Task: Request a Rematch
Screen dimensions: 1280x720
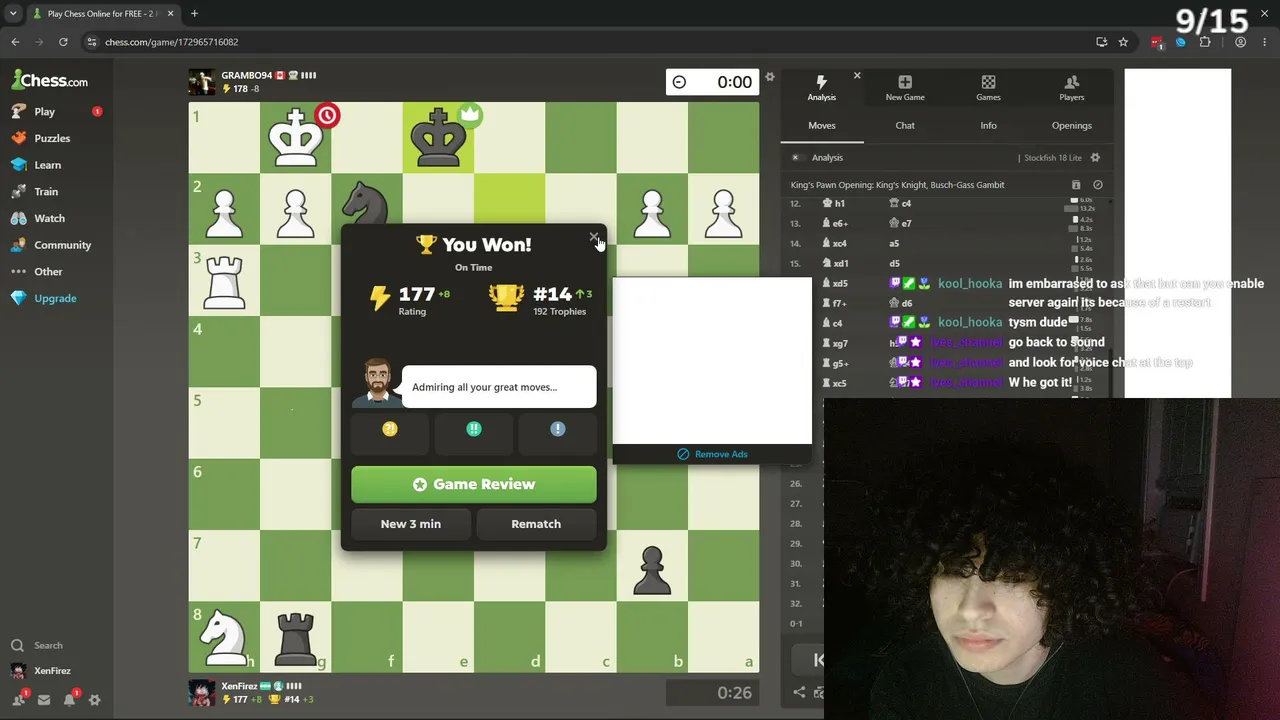Action: click(x=536, y=524)
